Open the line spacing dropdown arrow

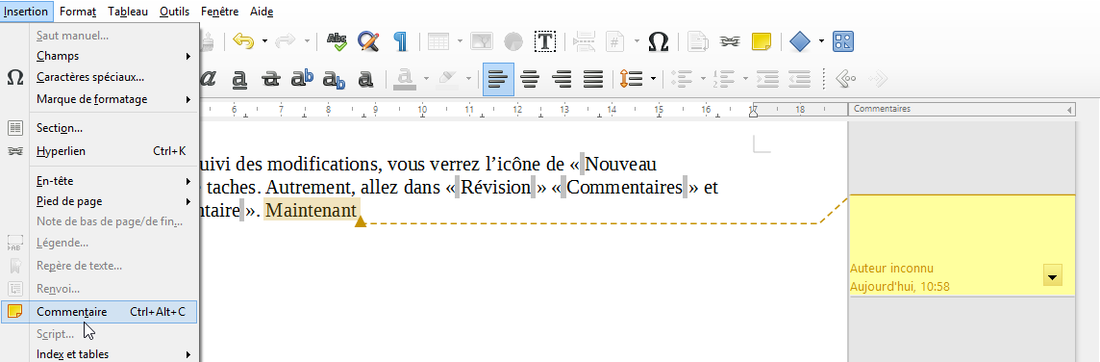point(653,79)
